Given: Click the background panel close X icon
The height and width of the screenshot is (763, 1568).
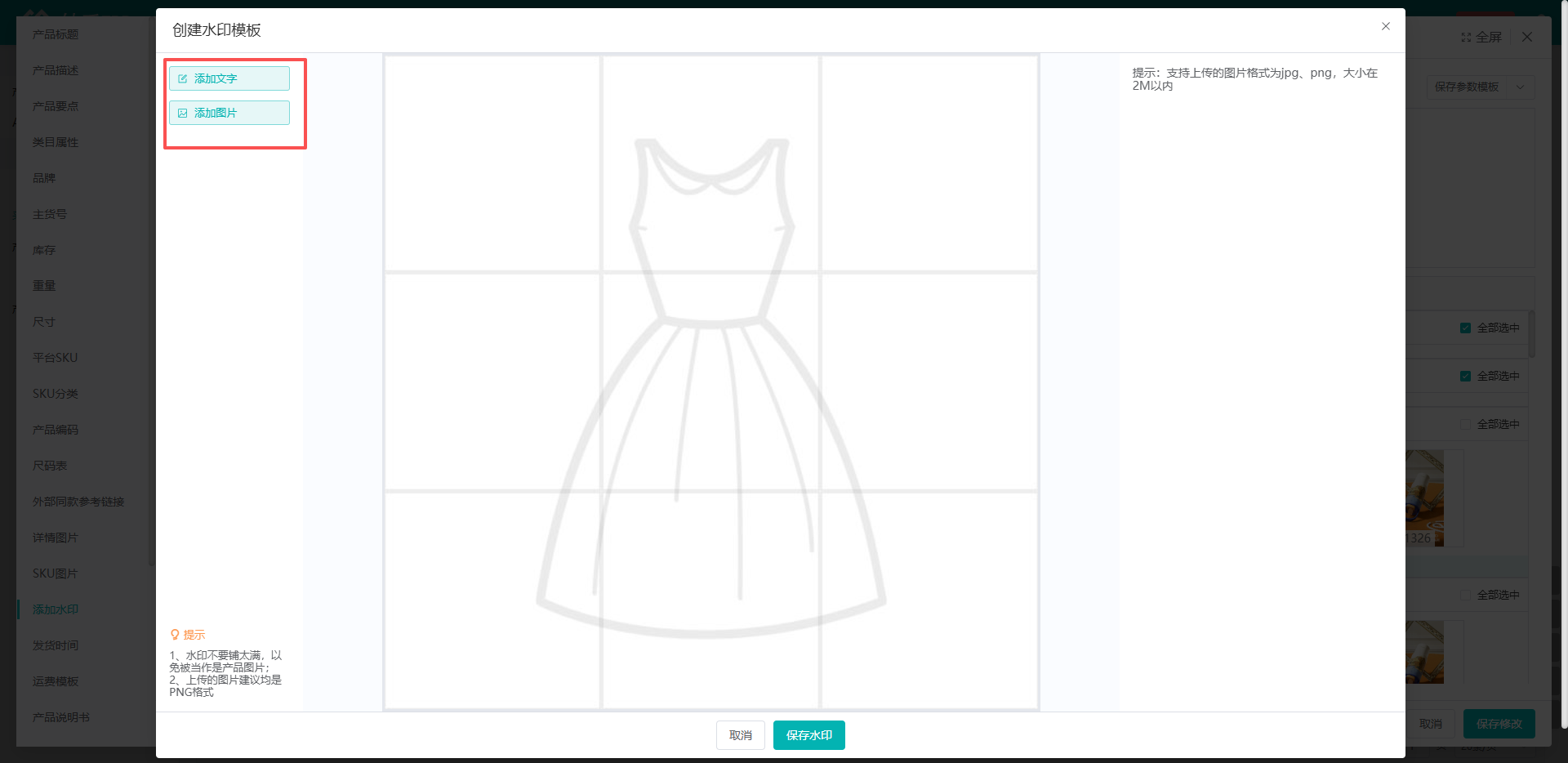Looking at the screenshot, I should 1527,38.
